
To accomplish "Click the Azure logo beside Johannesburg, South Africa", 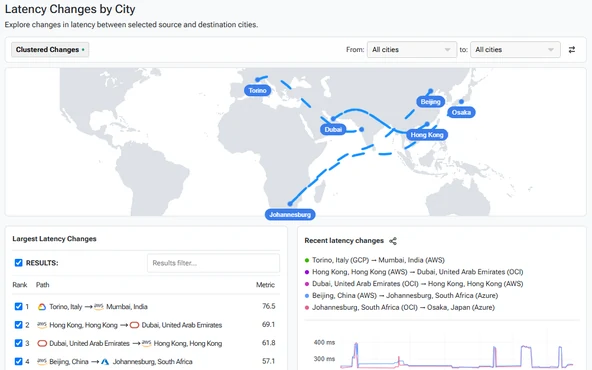I will pyautogui.click(x=105, y=361).
